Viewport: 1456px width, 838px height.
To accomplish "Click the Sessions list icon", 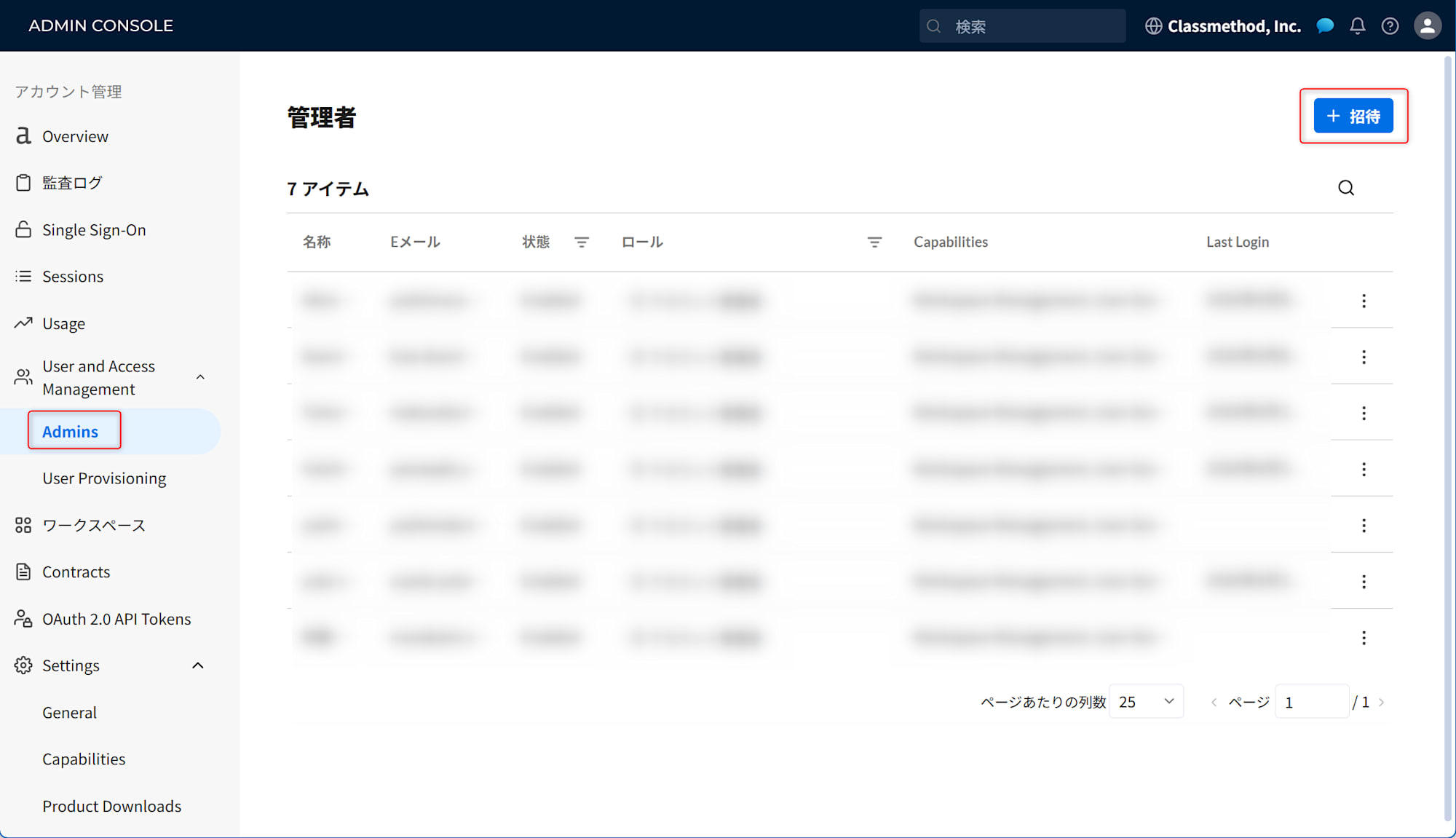I will pyautogui.click(x=23, y=276).
